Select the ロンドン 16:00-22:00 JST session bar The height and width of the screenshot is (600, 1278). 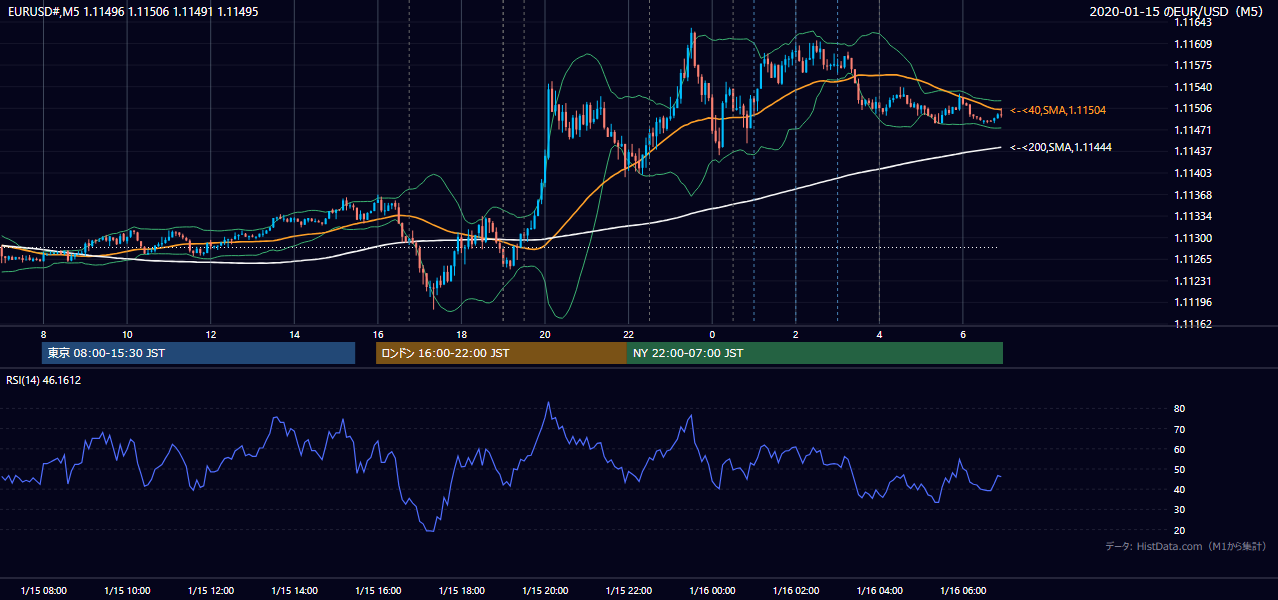(x=501, y=353)
